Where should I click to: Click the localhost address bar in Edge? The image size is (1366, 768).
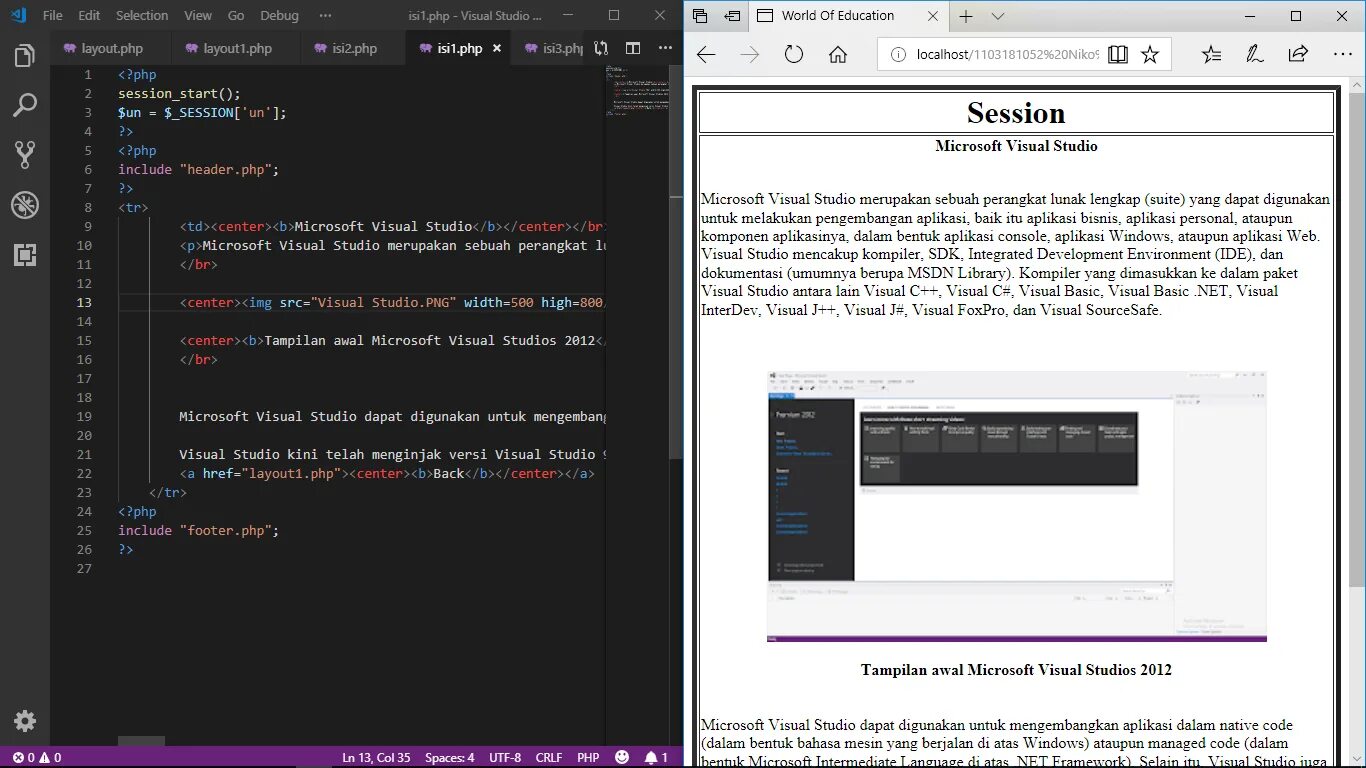1008,55
